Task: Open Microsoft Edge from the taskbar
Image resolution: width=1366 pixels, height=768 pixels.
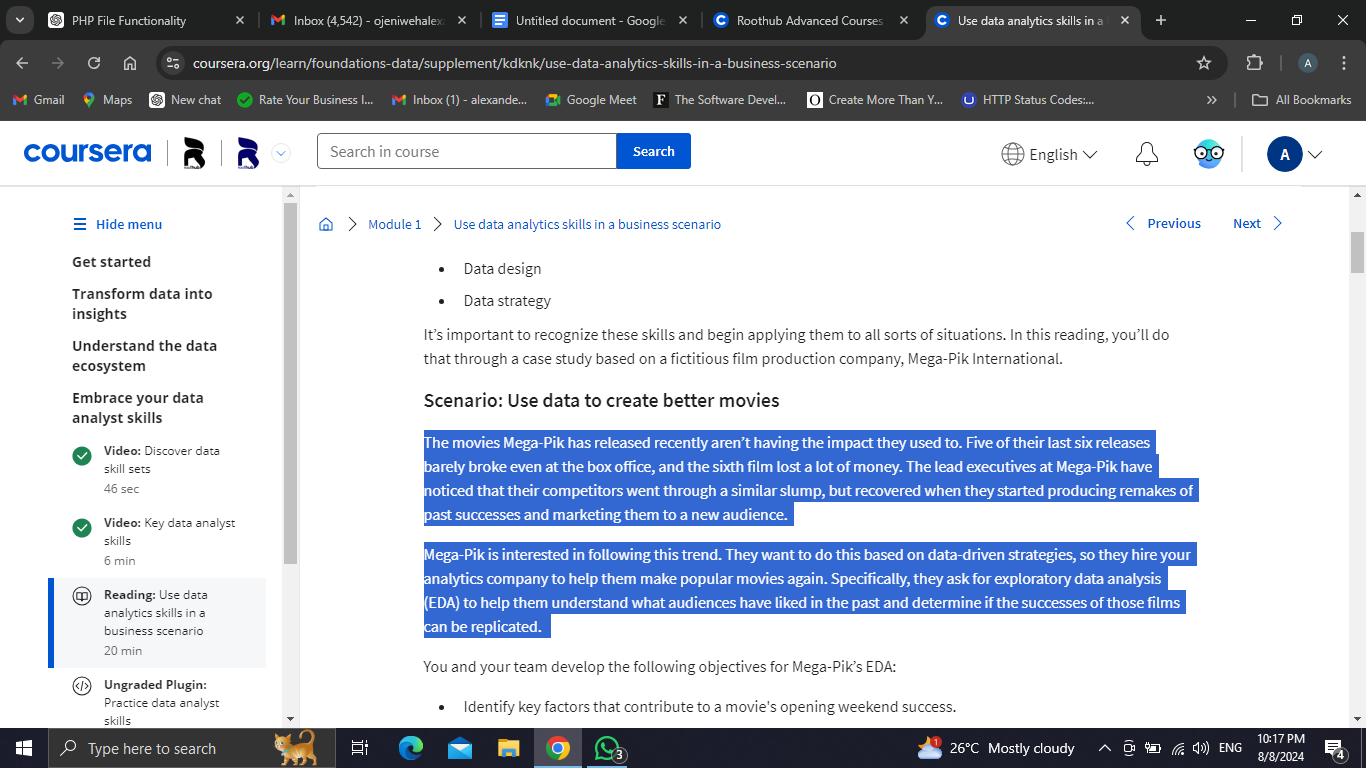Action: point(411,748)
